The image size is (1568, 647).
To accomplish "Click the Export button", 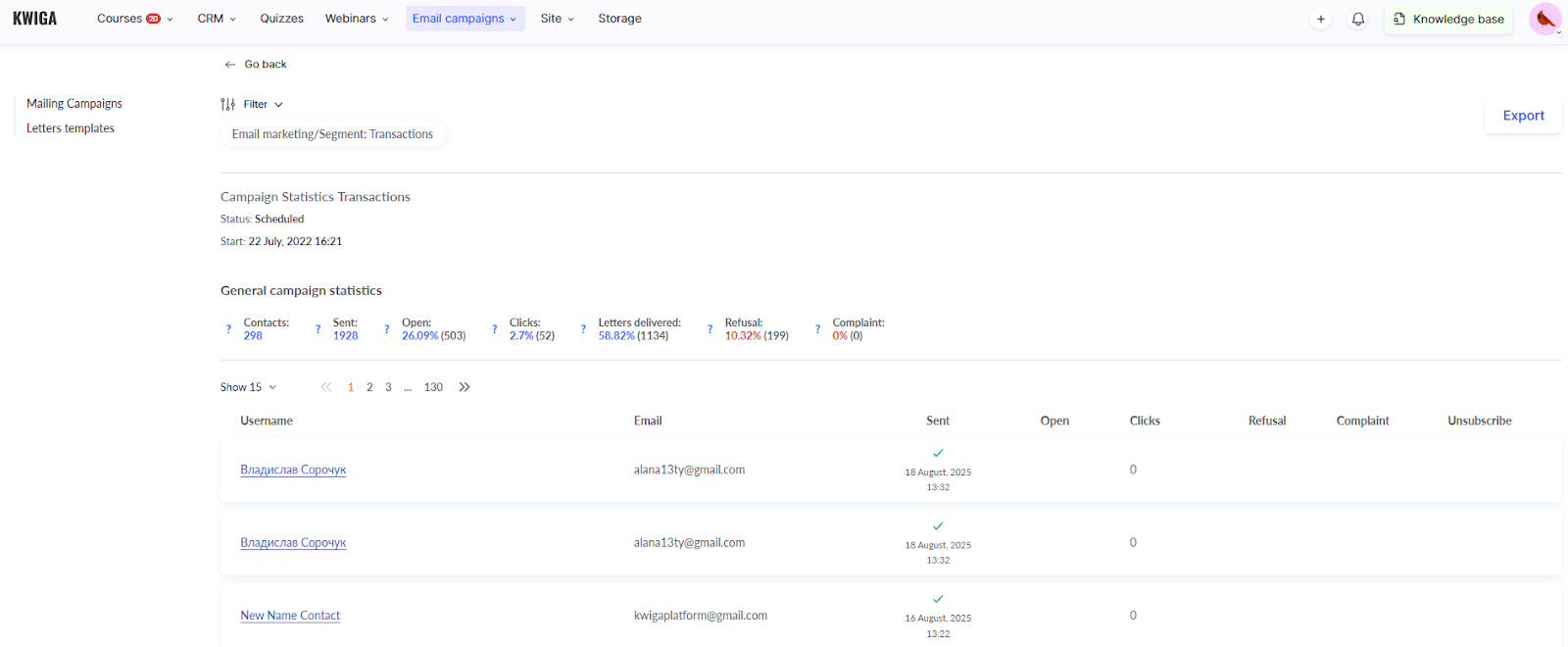I will pyautogui.click(x=1523, y=116).
